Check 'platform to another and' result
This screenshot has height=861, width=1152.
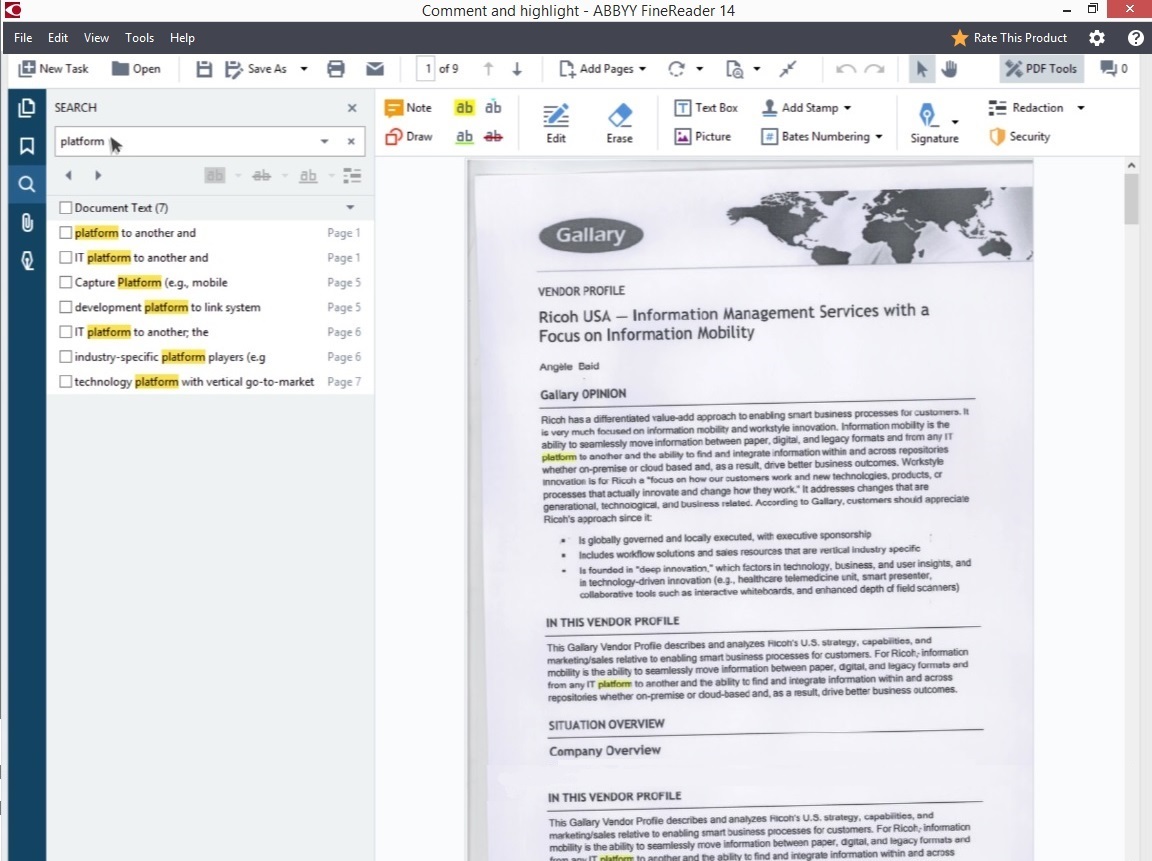point(65,233)
